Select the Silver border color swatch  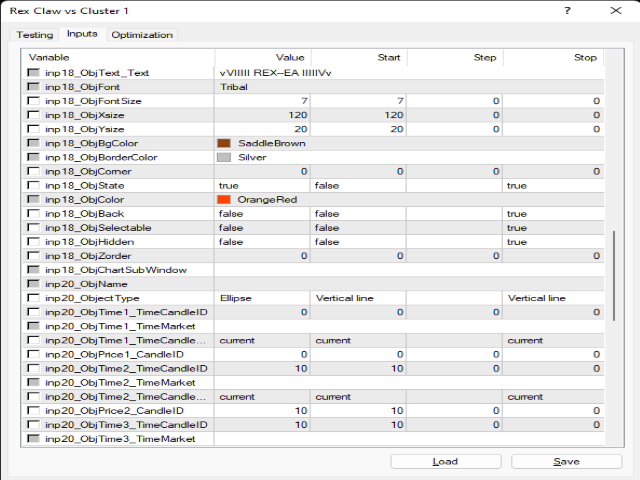coord(224,157)
